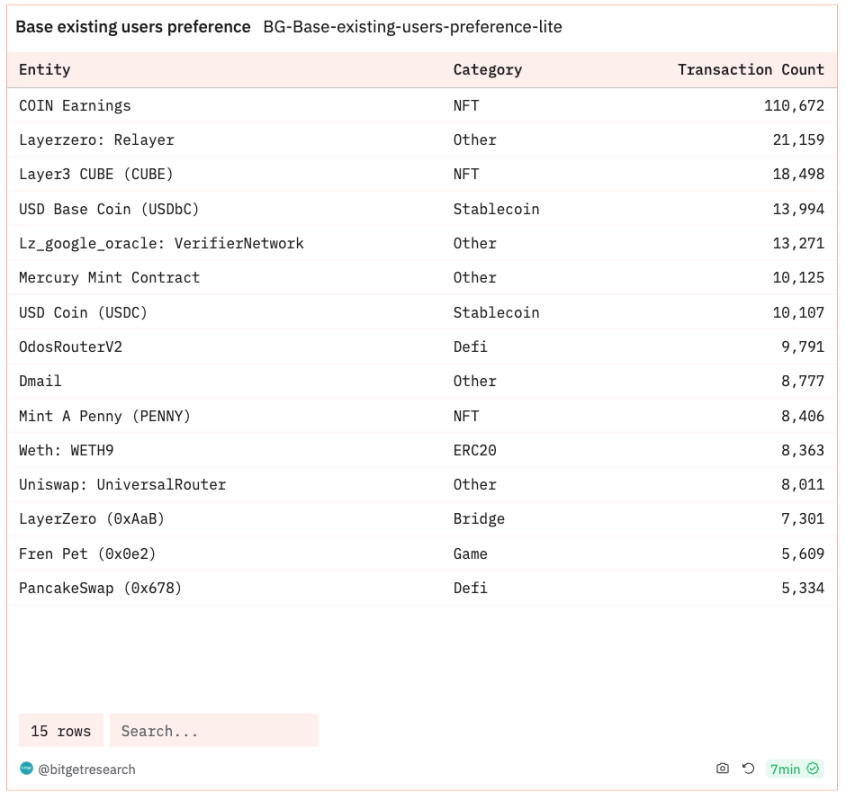Select the PancakeSwap (0x678) row
The image size is (846, 801).
point(422,588)
